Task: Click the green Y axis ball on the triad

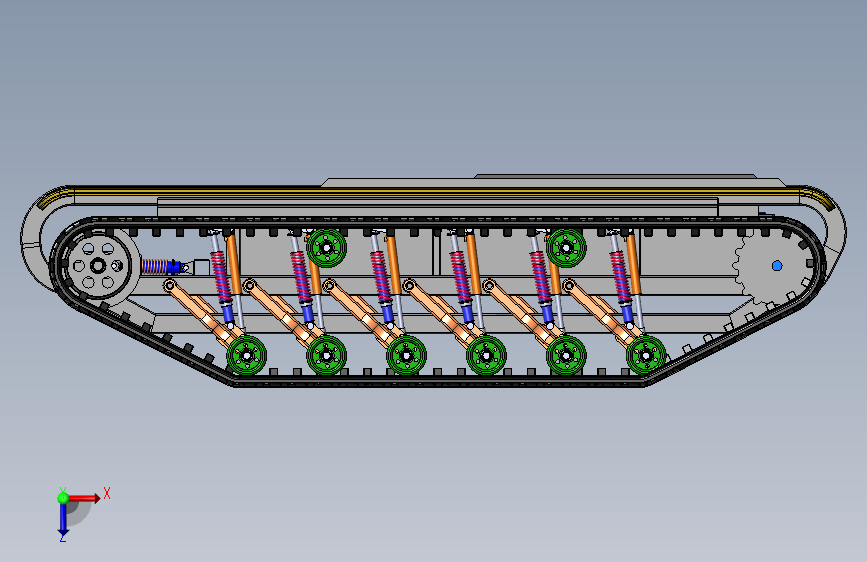Action: pyautogui.click(x=63, y=498)
